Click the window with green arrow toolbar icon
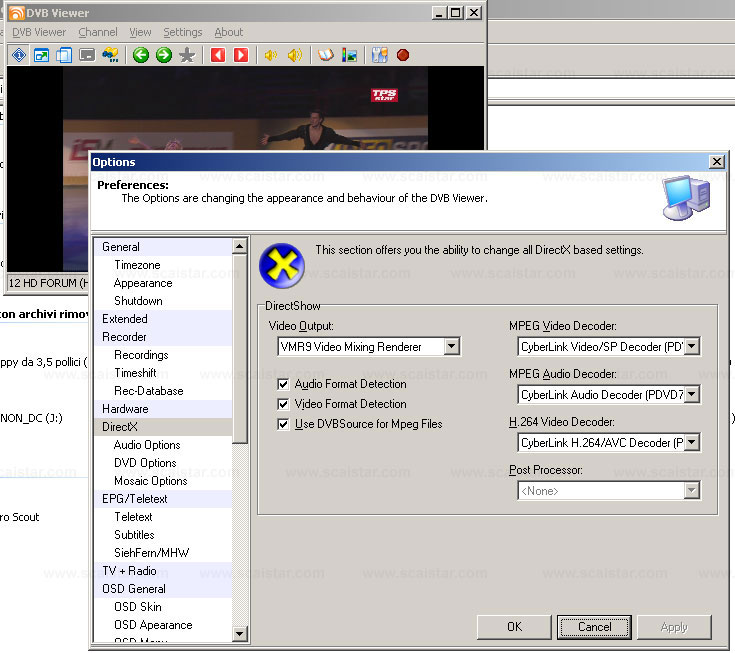This screenshot has height=653, width=735. (41, 55)
